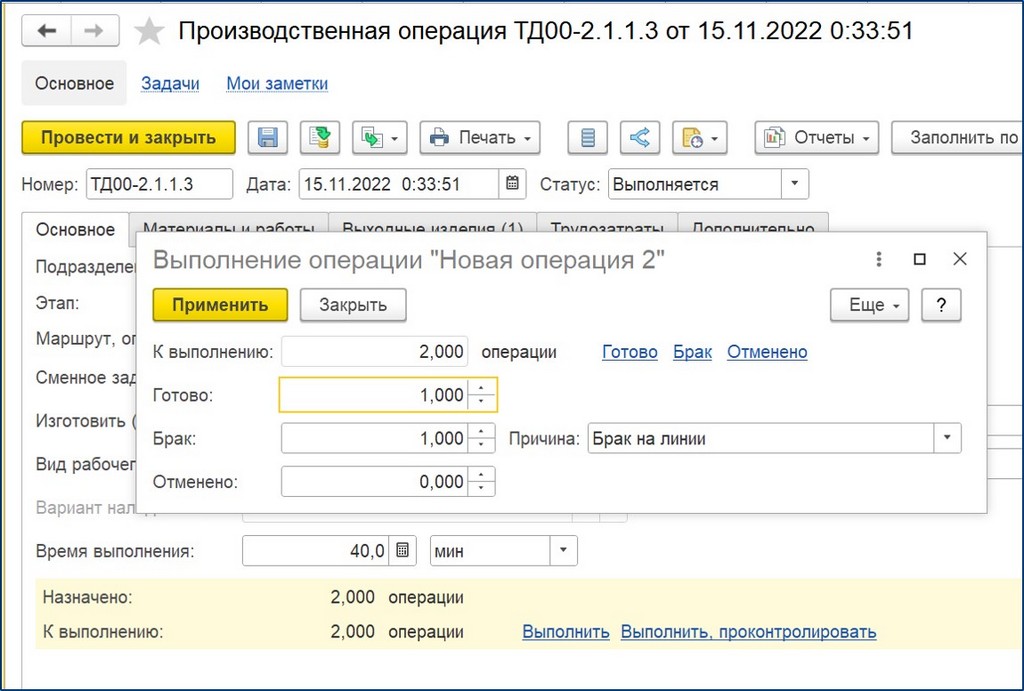
Task: Click the help question mark button
Action: [x=941, y=305]
